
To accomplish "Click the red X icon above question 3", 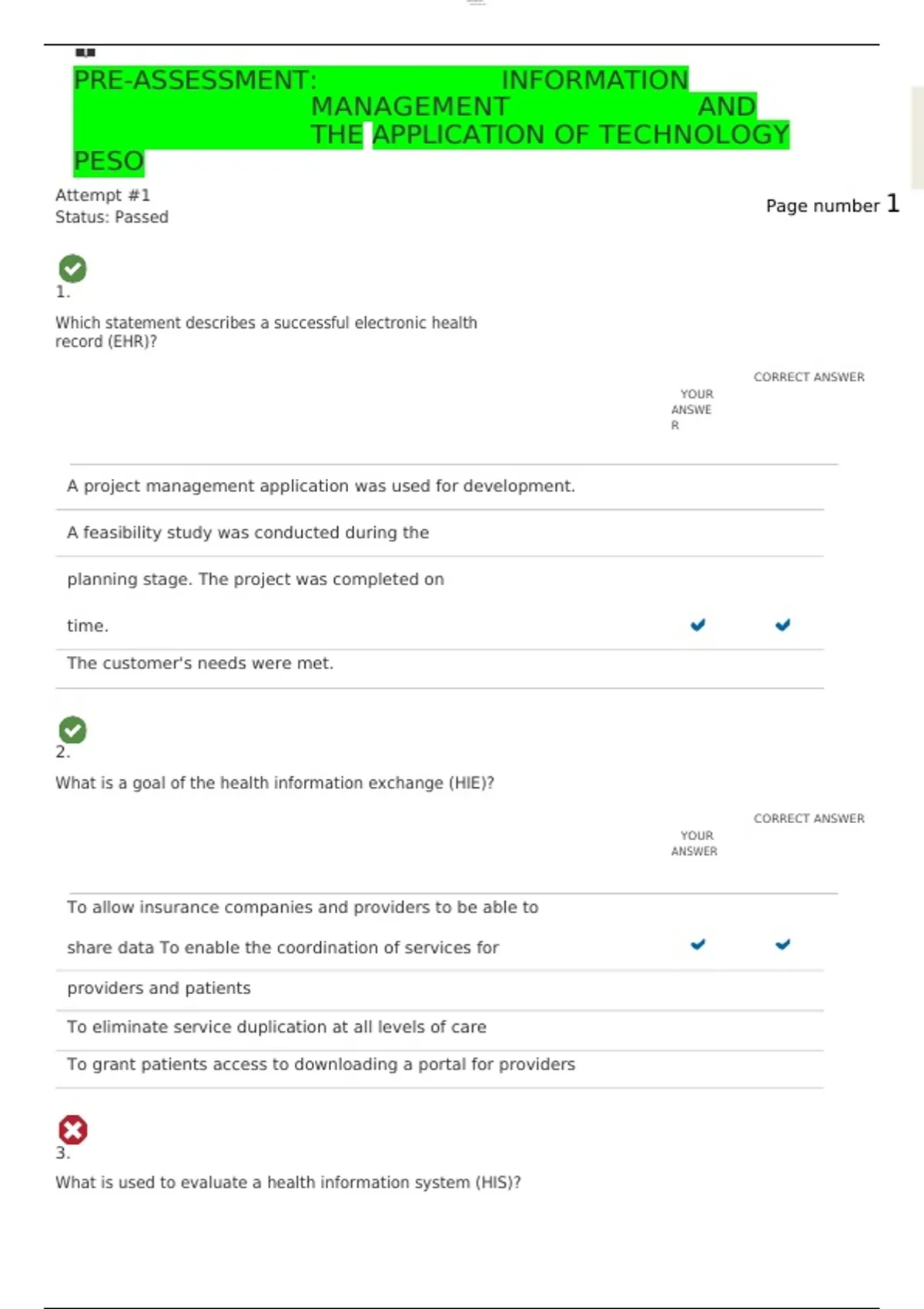I will click(73, 1130).
